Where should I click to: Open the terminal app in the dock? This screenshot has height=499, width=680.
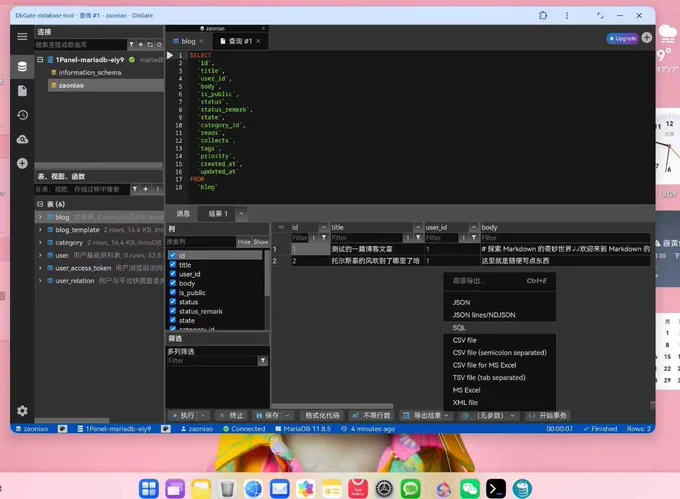click(496, 489)
